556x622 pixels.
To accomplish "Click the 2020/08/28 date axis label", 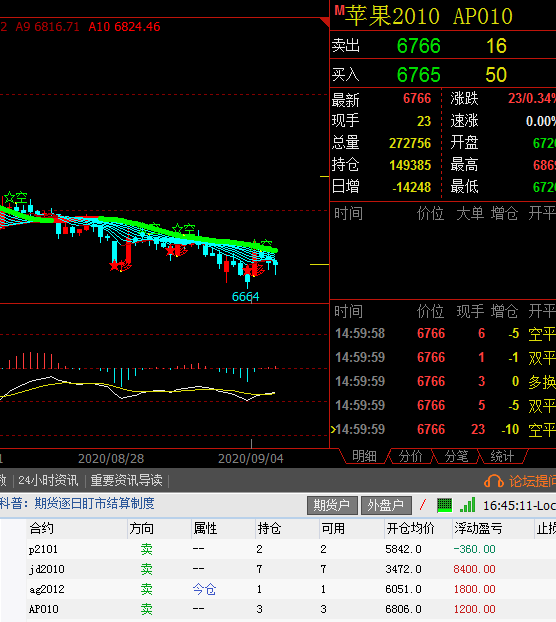I will (111, 459).
